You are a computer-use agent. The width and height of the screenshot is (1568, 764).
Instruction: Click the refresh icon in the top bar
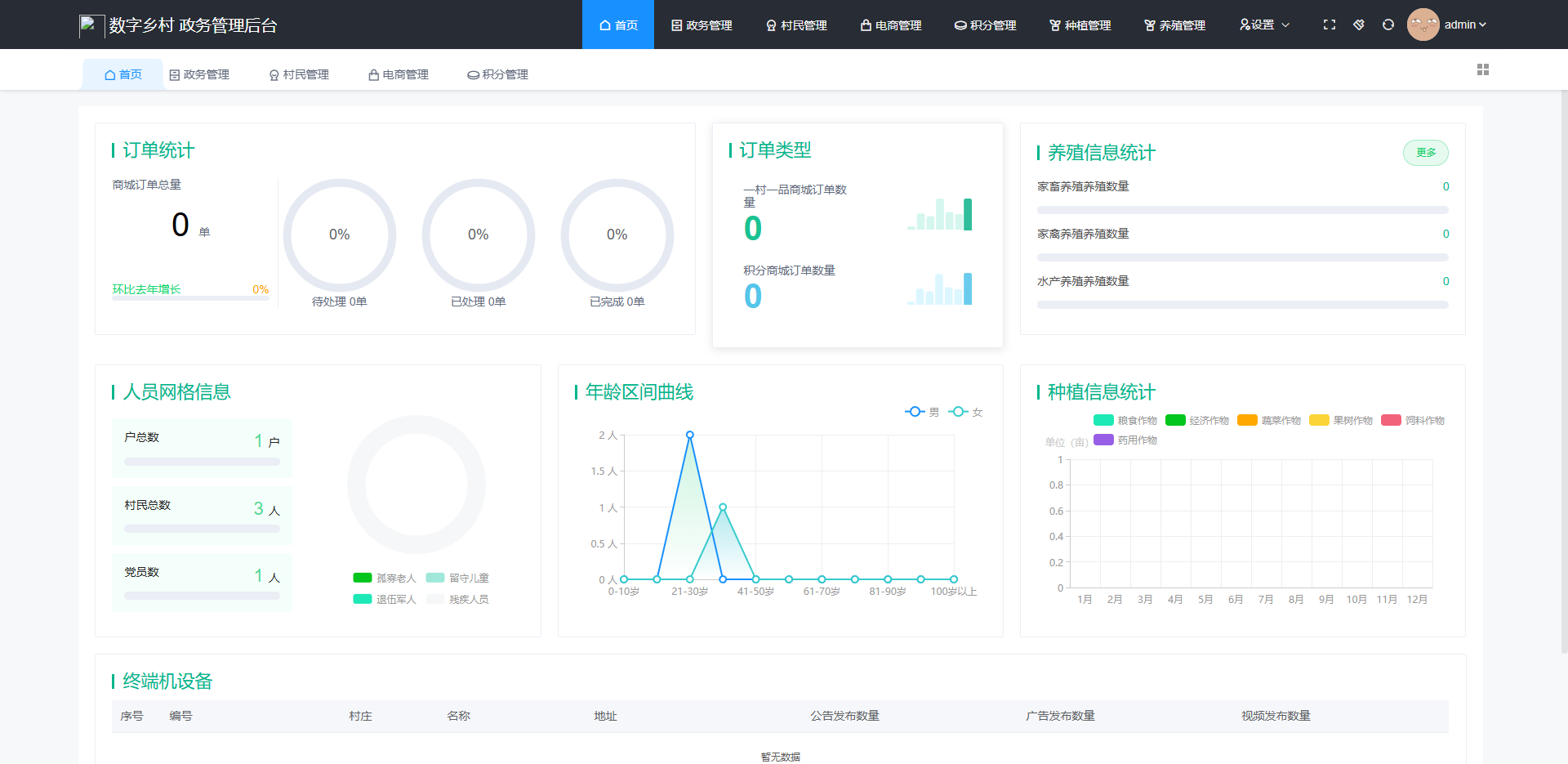[1388, 25]
